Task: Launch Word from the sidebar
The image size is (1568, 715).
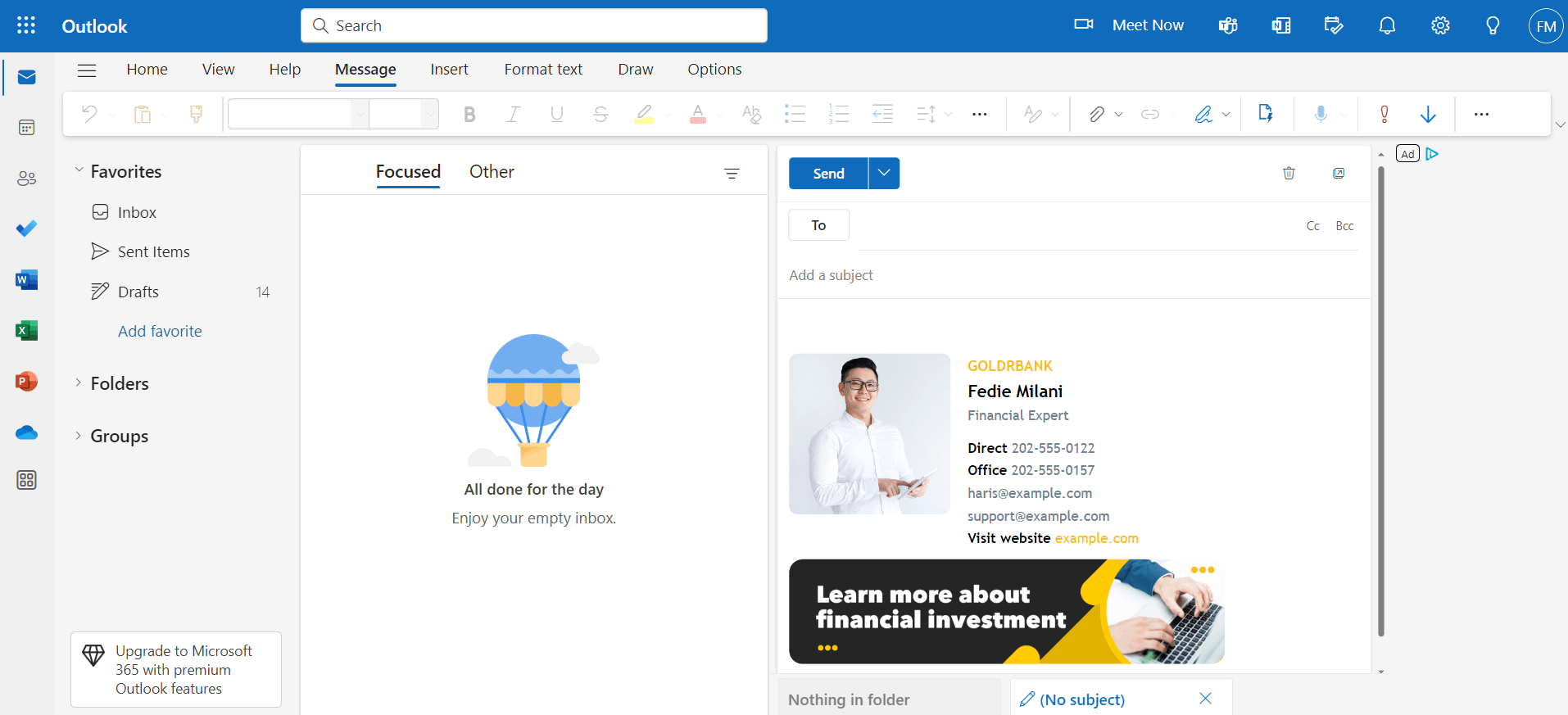Action: (x=26, y=280)
